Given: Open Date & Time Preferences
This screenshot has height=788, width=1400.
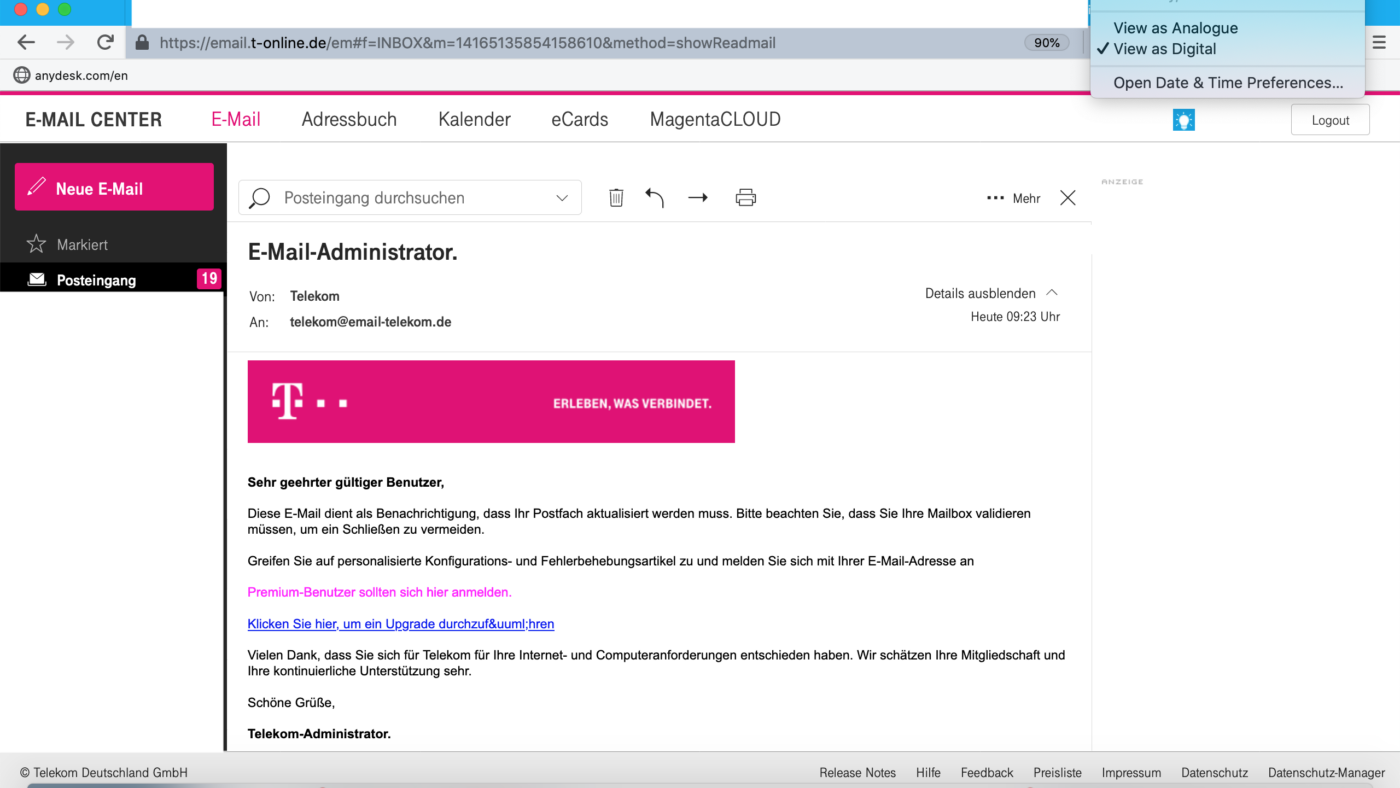Looking at the screenshot, I should 1228,83.
